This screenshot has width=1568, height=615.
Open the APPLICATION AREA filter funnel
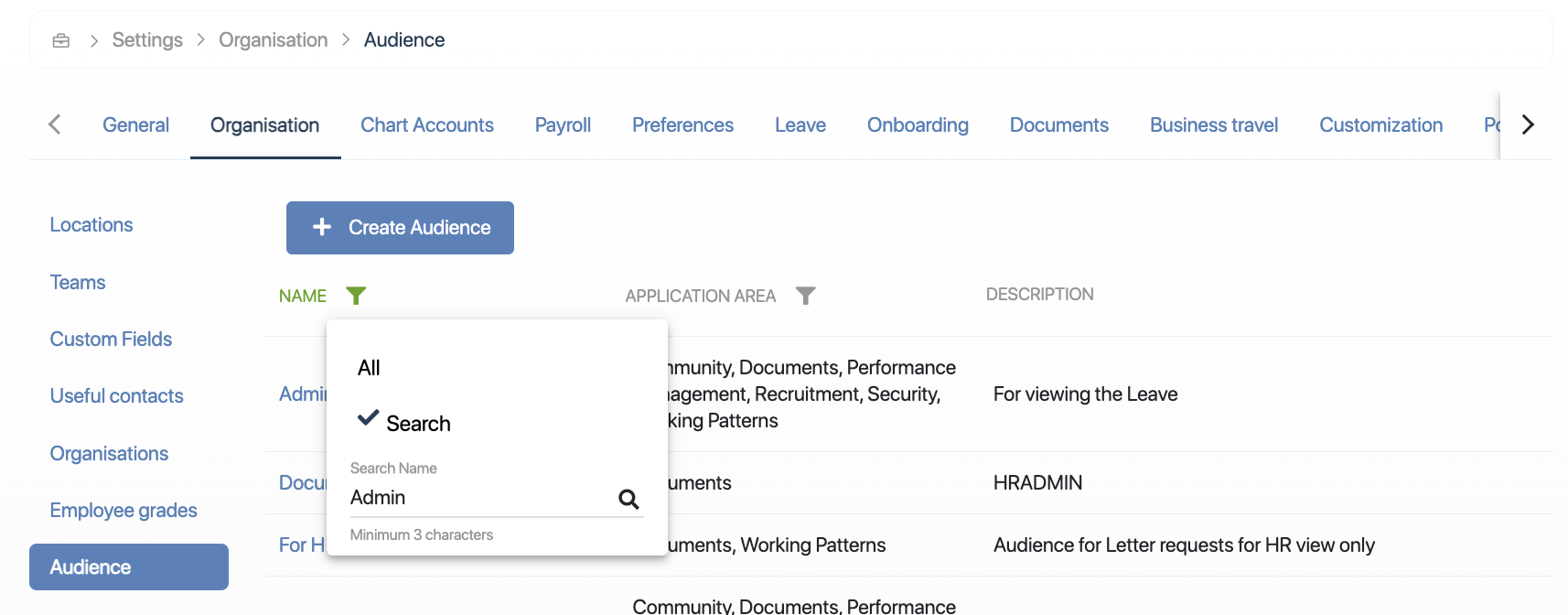pos(805,296)
